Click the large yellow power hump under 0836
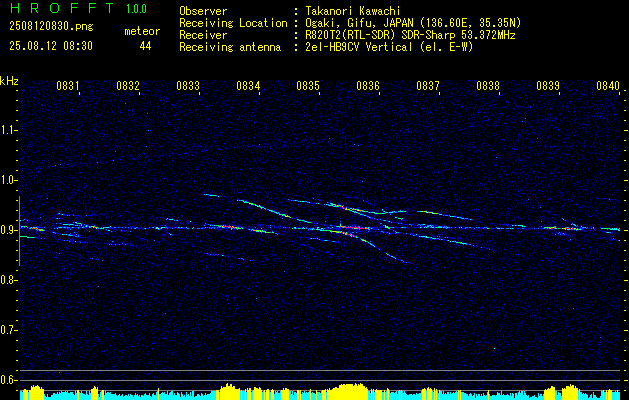629x400 pixels. (x=349, y=390)
